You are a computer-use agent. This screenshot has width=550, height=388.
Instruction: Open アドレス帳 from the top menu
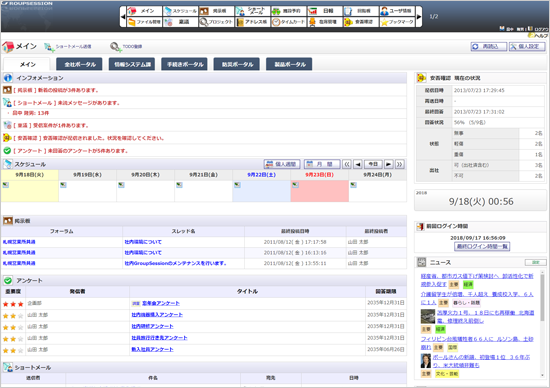pos(253,22)
